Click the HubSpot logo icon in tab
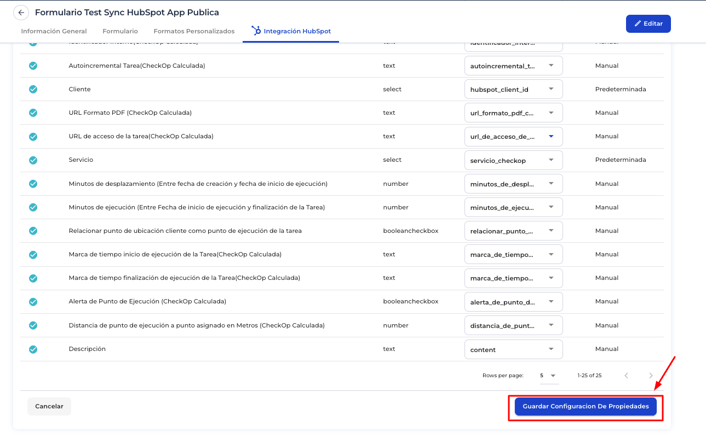This screenshot has height=439, width=706. [x=256, y=31]
